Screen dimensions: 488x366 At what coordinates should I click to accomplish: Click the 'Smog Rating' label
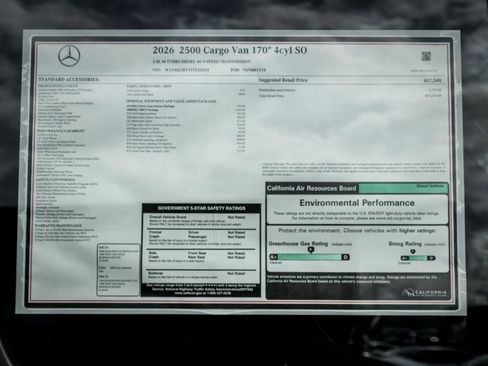pyautogui.click(x=405, y=244)
